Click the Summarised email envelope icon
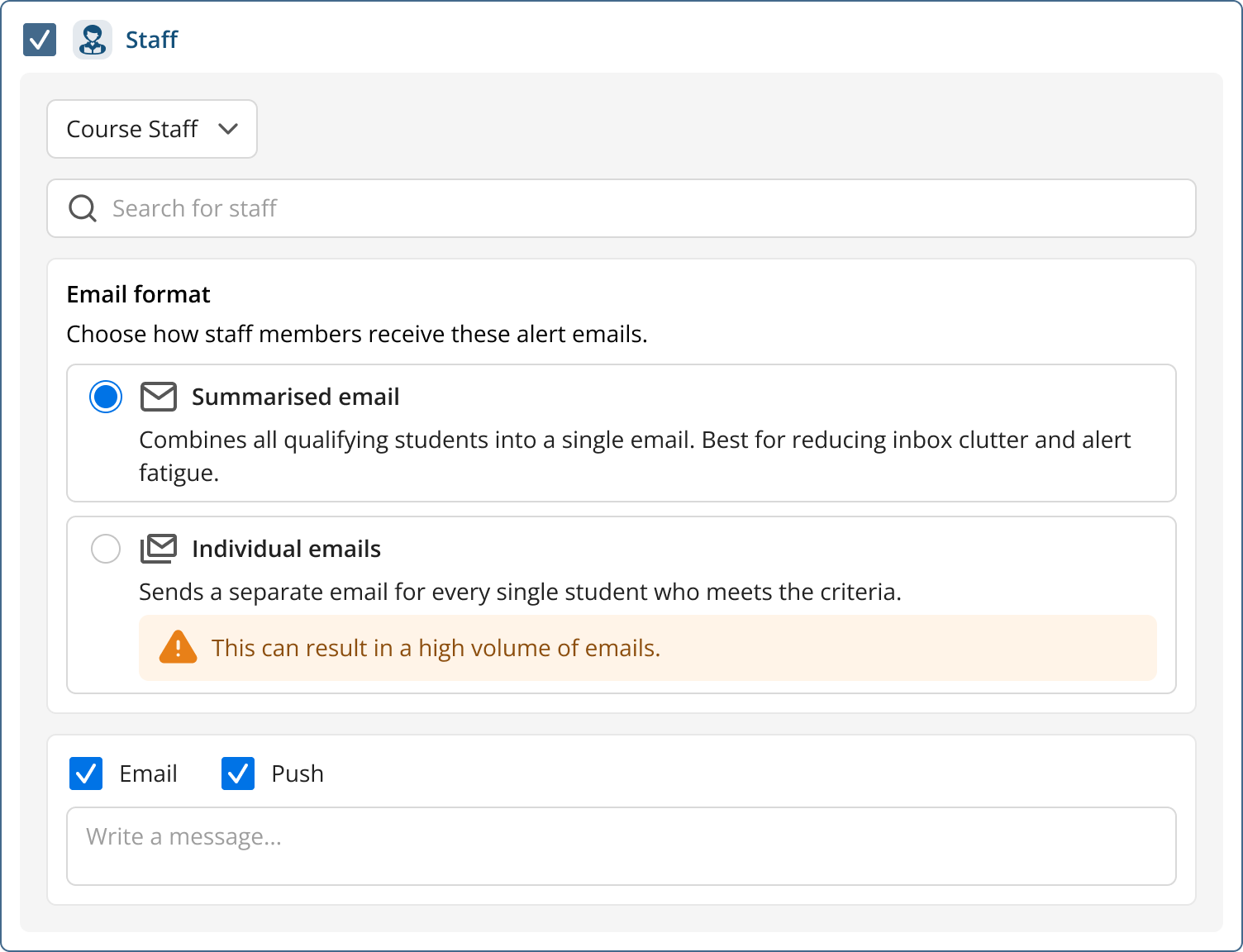The image size is (1243, 952). pyautogui.click(x=159, y=397)
